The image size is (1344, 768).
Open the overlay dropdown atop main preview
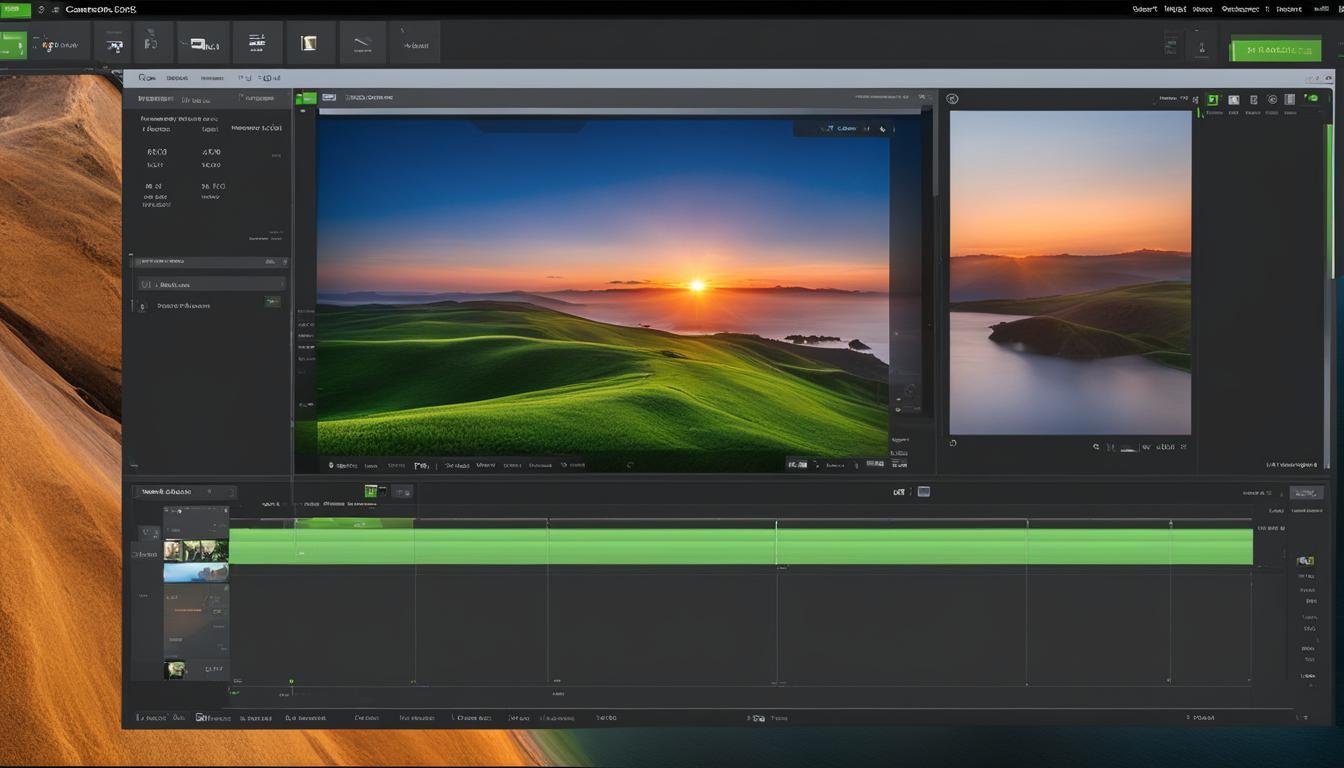point(843,129)
